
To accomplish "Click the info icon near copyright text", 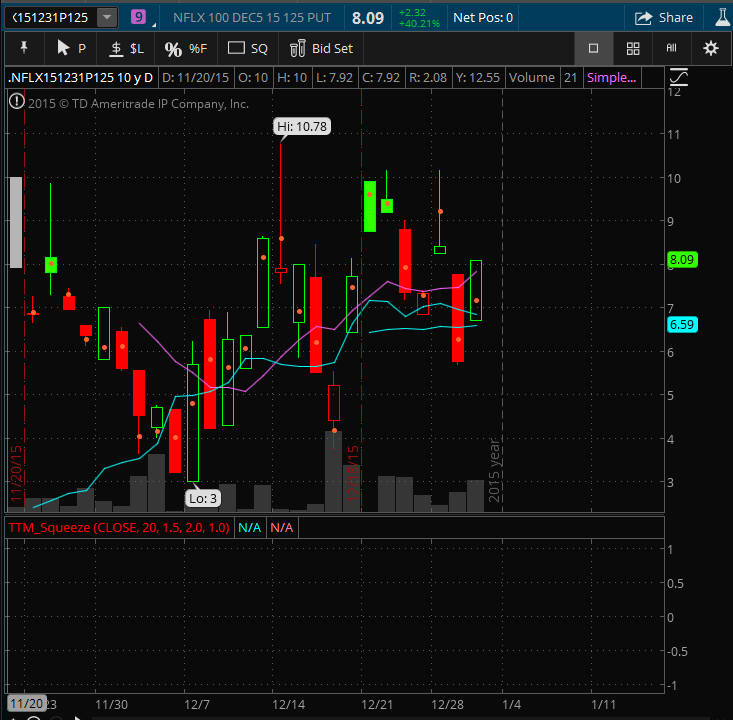I will tap(16, 101).
